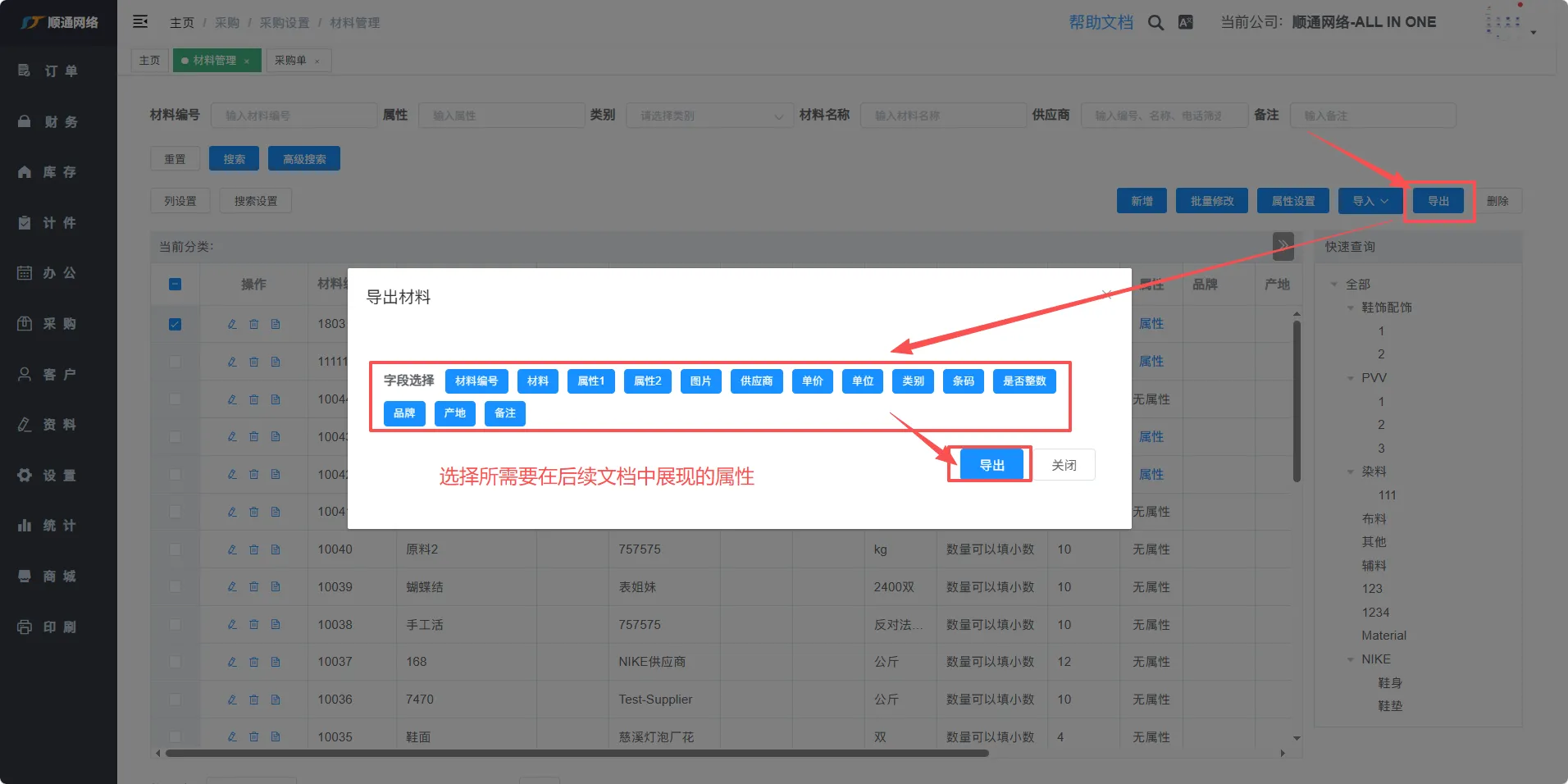This screenshot has height=784, width=1568.
Task: Toggle the sidebar collapse hamburger icon
Action: tap(140, 22)
